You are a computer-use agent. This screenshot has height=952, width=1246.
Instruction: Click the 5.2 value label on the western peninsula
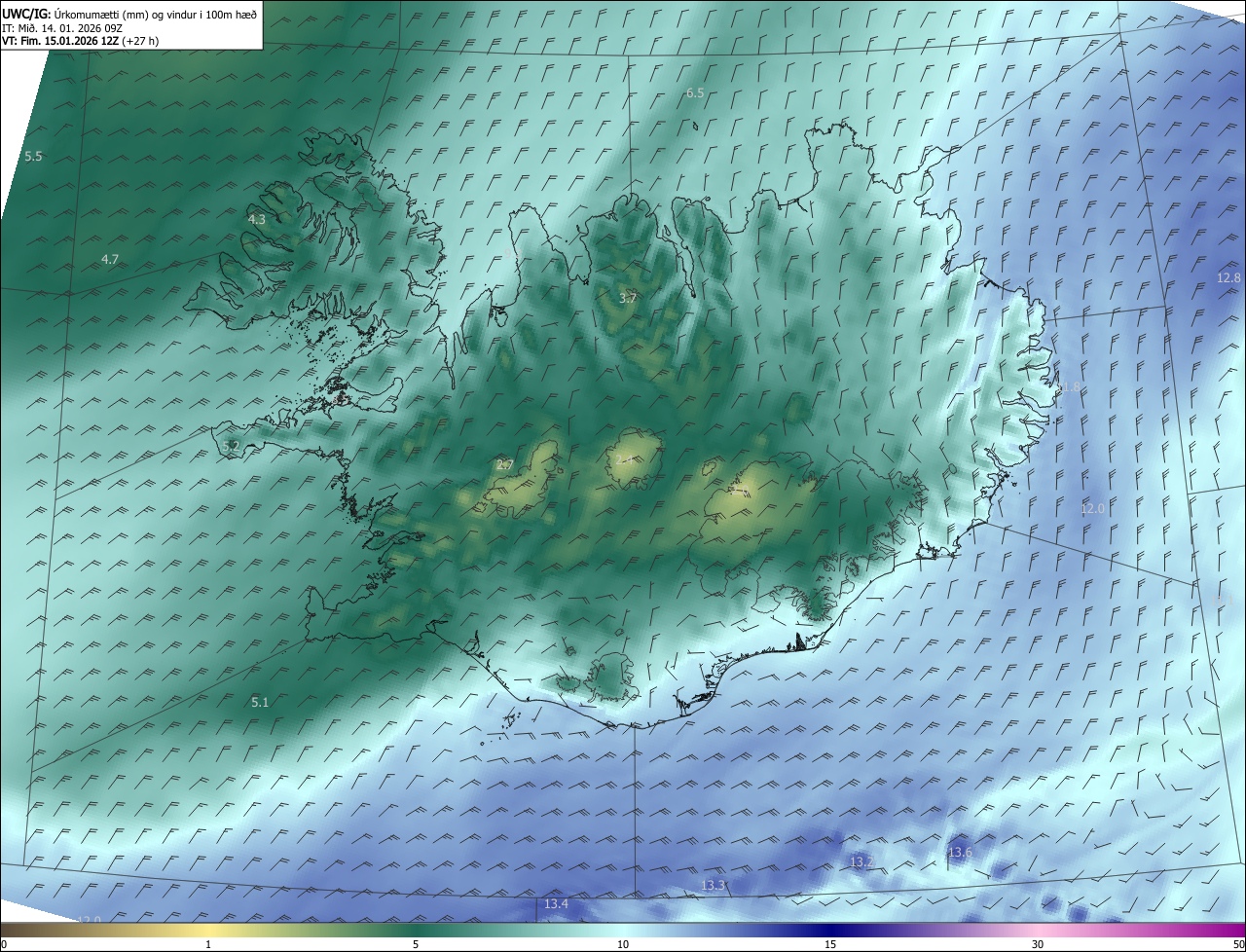pos(231,446)
